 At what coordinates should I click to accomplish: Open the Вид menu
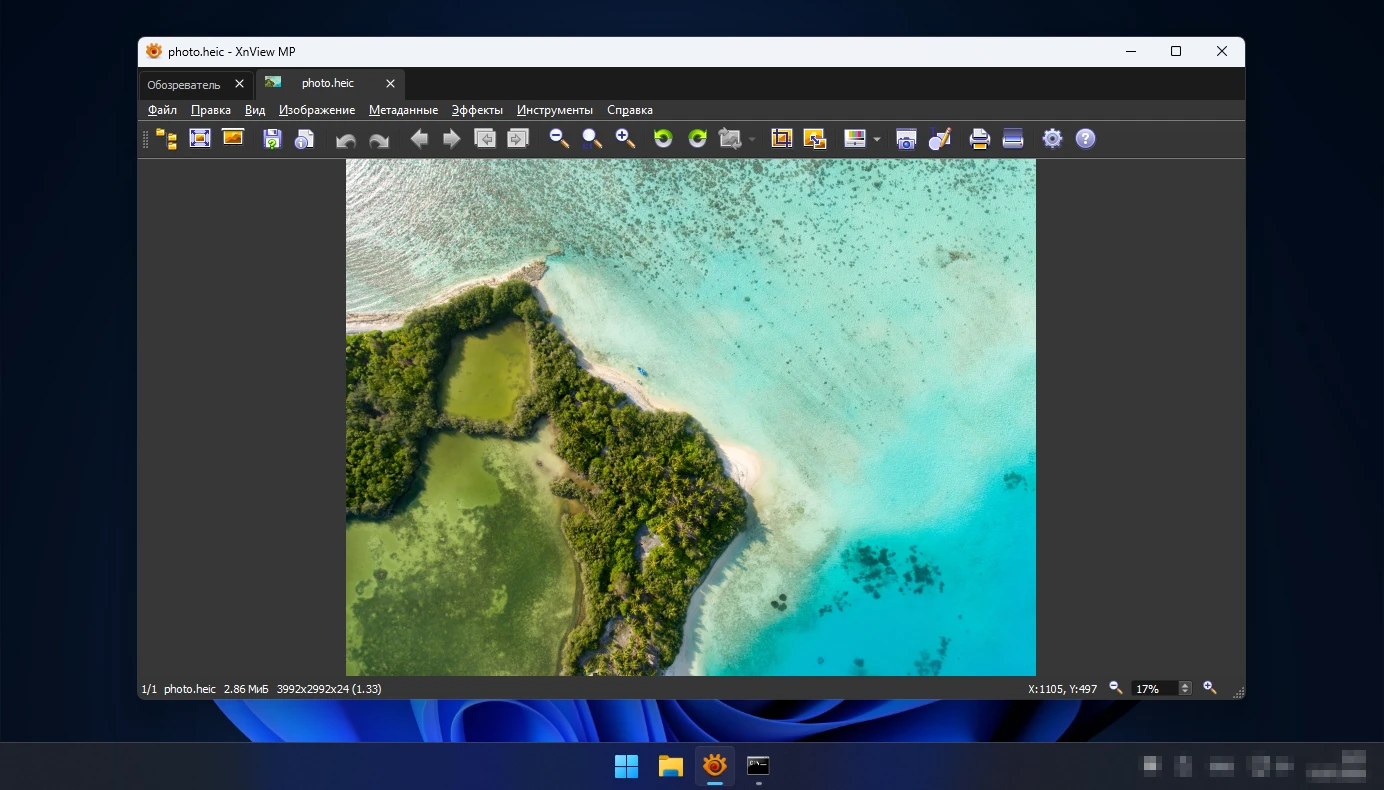point(255,110)
